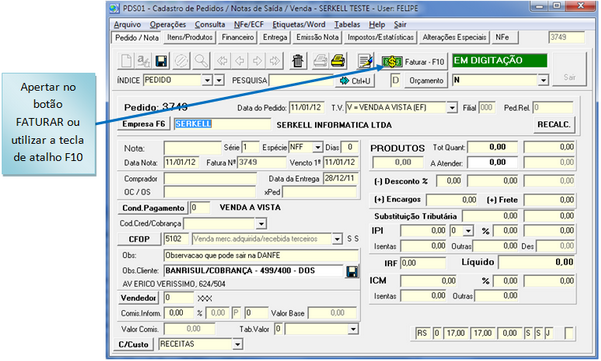Click the notepad with pen edit icon

click(x=365, y=61)
